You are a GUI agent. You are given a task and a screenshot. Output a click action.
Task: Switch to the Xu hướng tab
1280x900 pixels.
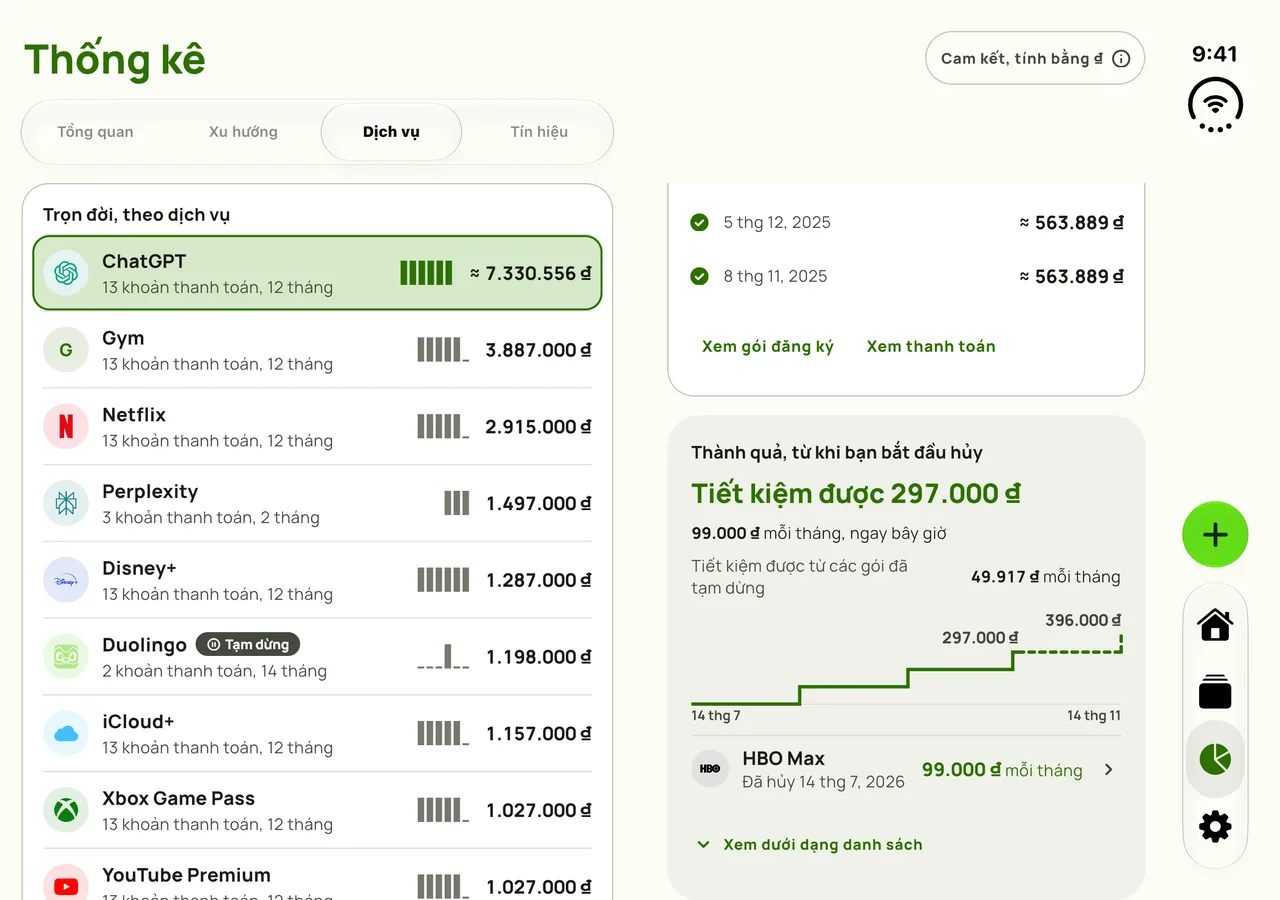pyautogui.click(x=243, y=132)
